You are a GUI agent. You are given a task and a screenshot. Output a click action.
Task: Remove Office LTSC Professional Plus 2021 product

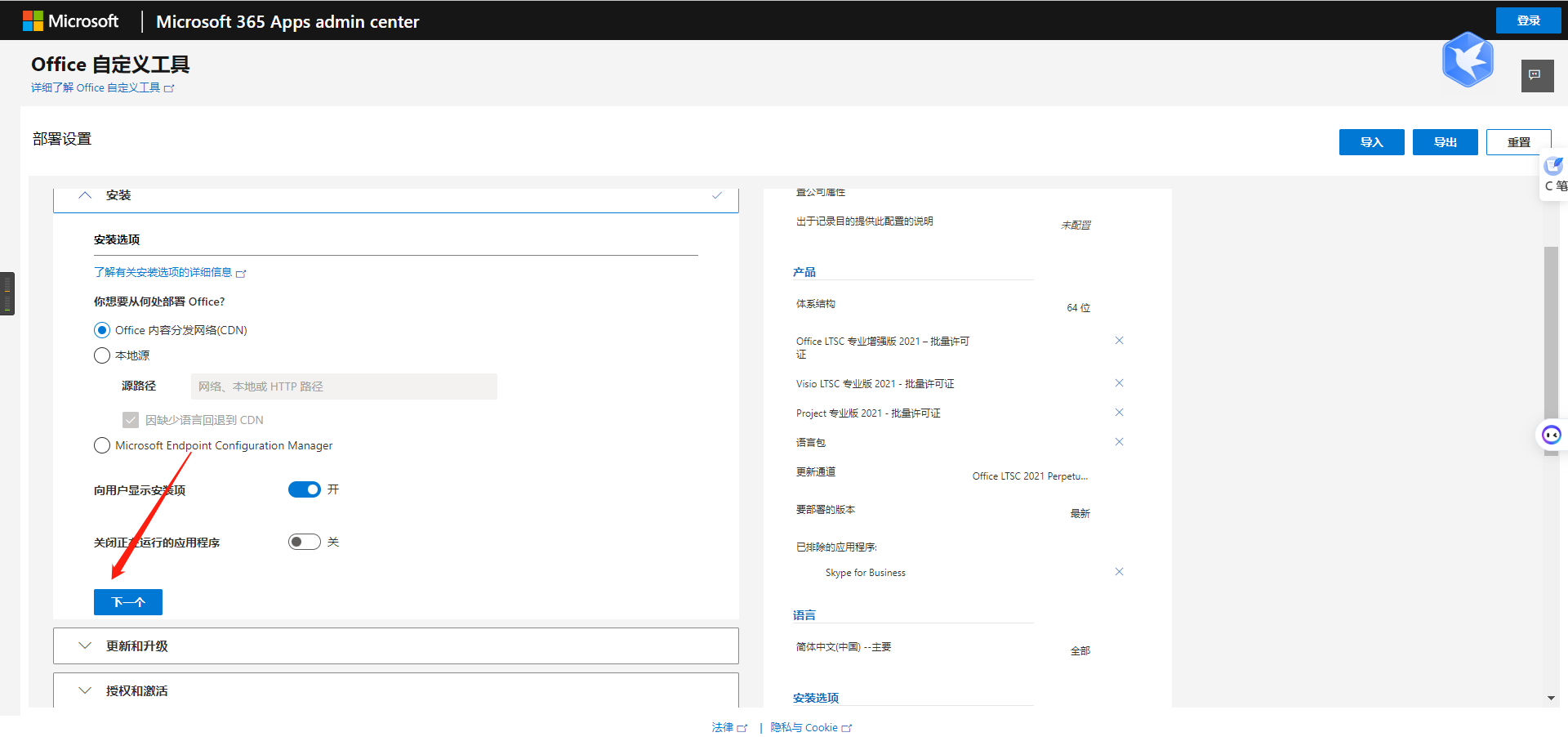click(1119, 341)
